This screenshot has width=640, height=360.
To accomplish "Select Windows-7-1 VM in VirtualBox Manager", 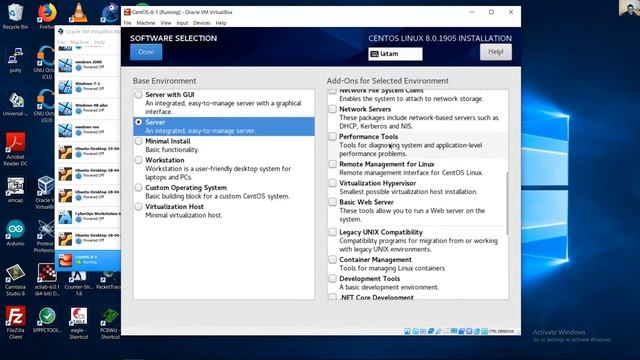I will [x=88, y=87].
